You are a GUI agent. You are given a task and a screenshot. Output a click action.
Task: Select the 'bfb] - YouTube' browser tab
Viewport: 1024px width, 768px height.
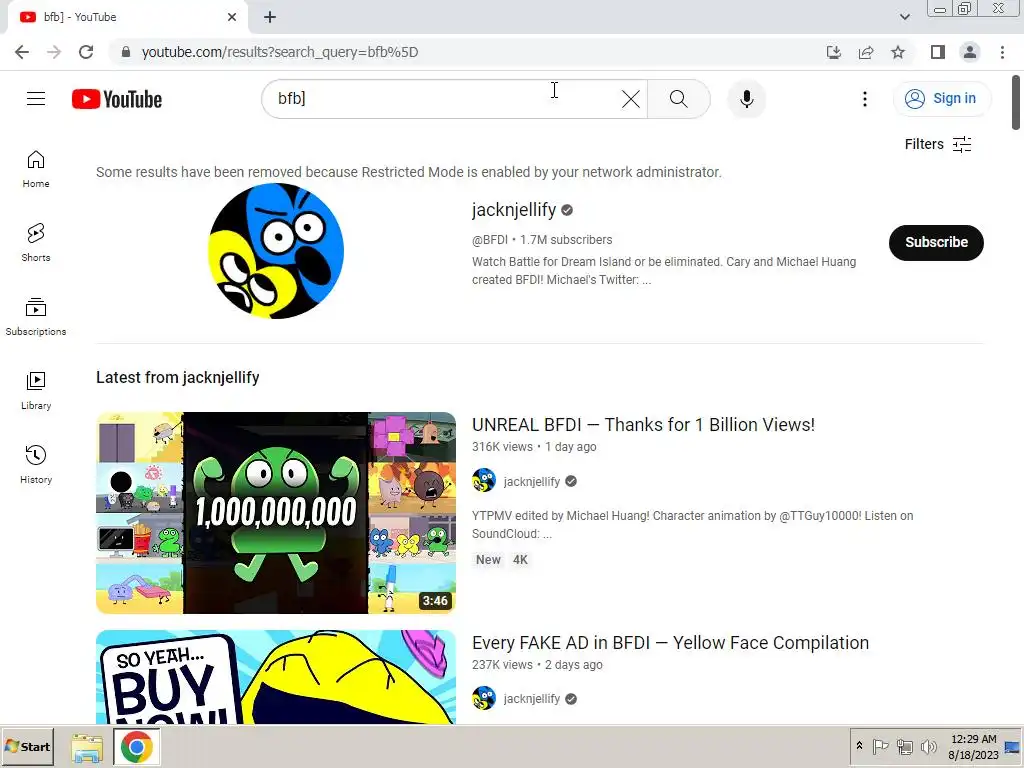point(127,17)
